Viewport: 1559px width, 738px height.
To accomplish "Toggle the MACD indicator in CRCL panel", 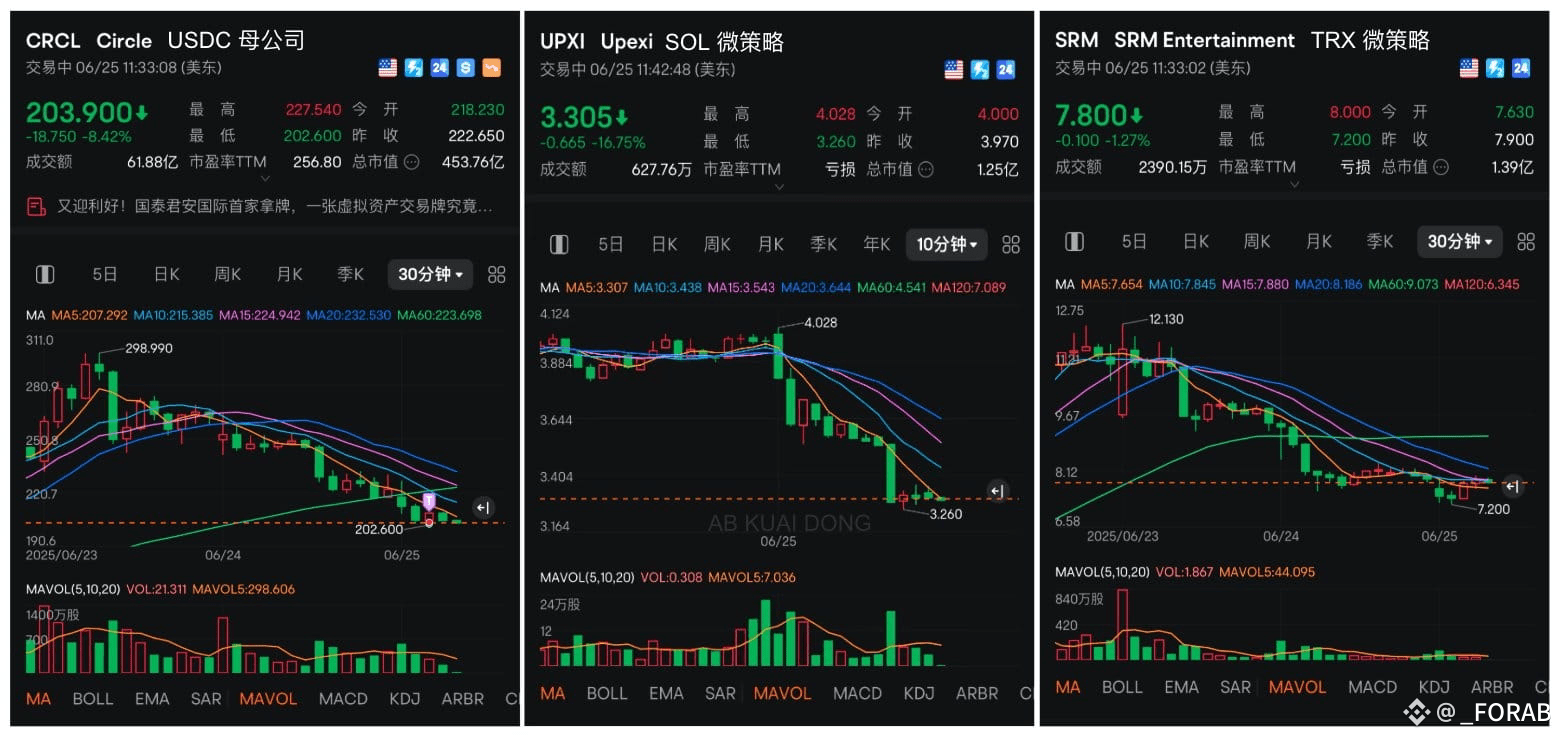I will [x=343, y=698].
